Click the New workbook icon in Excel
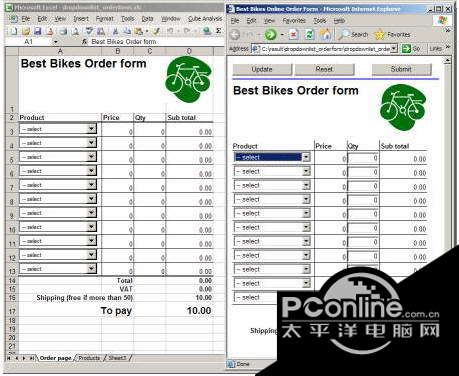 point(14,32)
